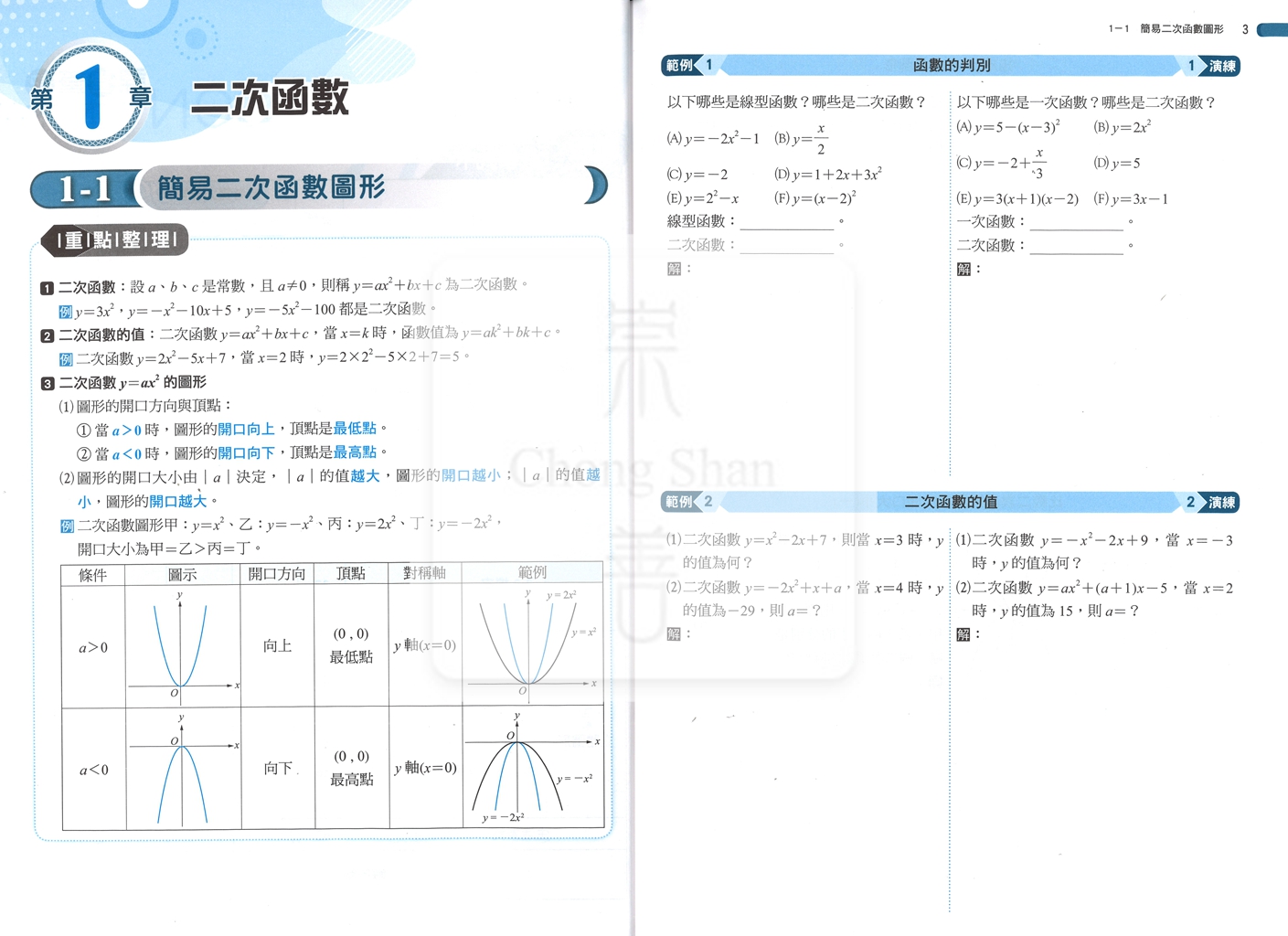The height and width of the screenshot is (936, 1288).
Task: Click the 例 icon before 二次函數圖形甲
Action: pyautogui.click(x=66, y=526)
